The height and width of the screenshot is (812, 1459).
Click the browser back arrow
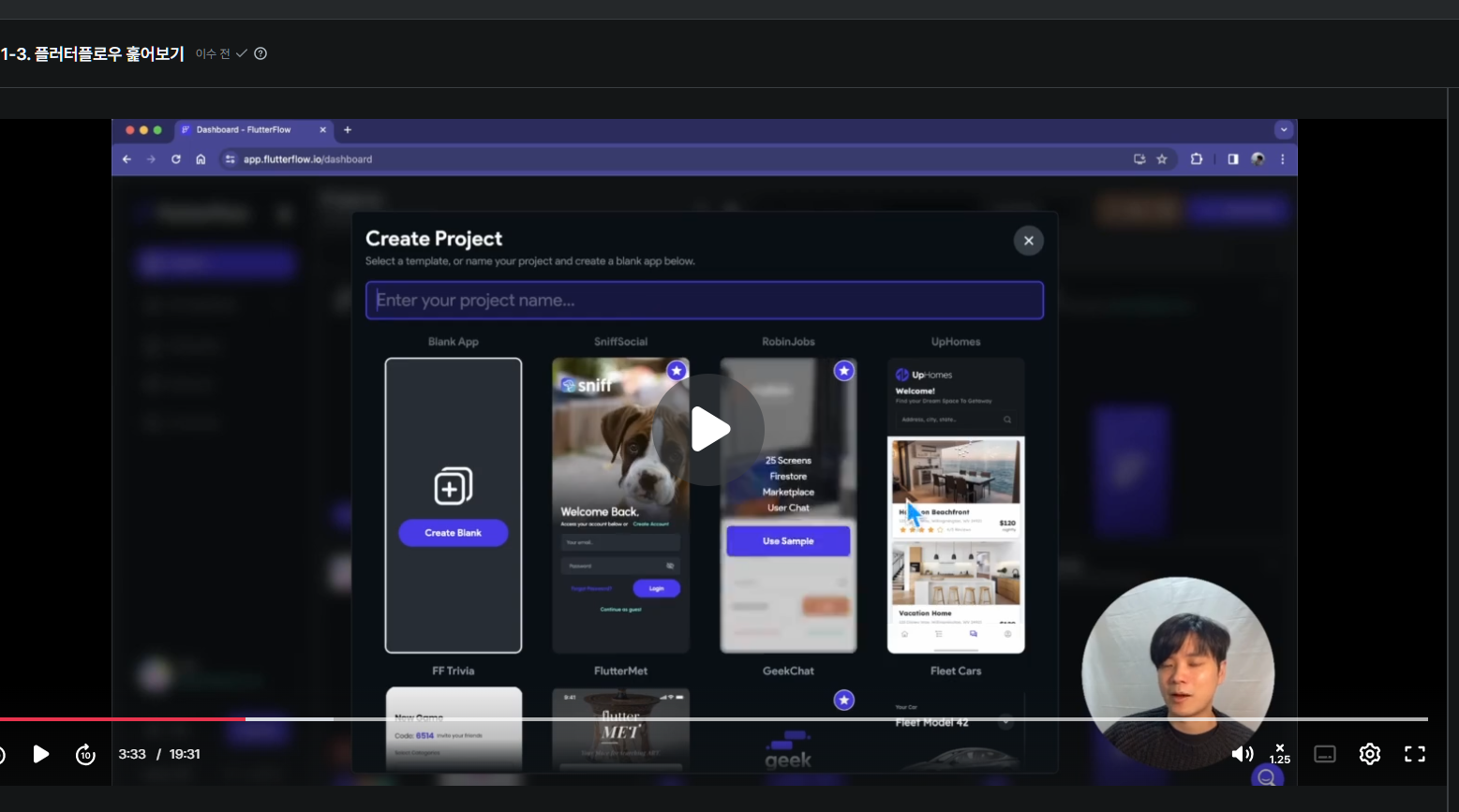click(127, 159)
